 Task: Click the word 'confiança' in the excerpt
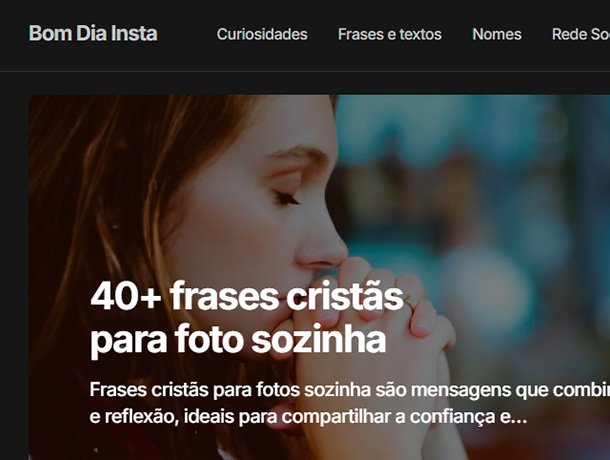point(452,417)
